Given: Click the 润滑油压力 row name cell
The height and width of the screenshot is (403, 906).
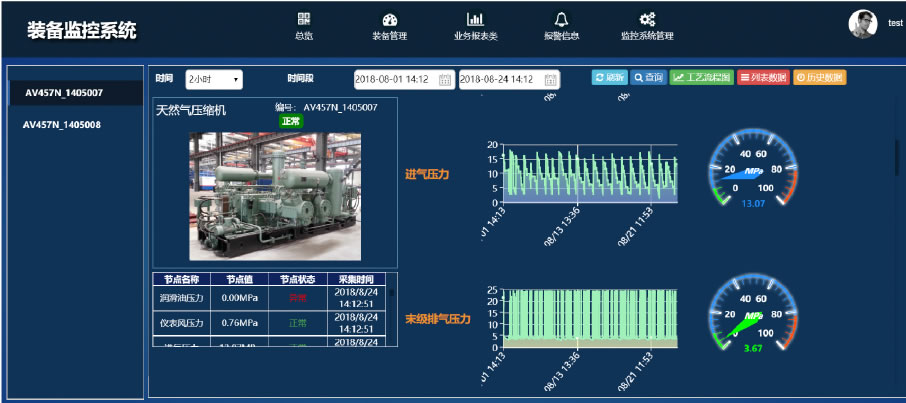Looking at the screenshot, I should [x=181, y=298].
